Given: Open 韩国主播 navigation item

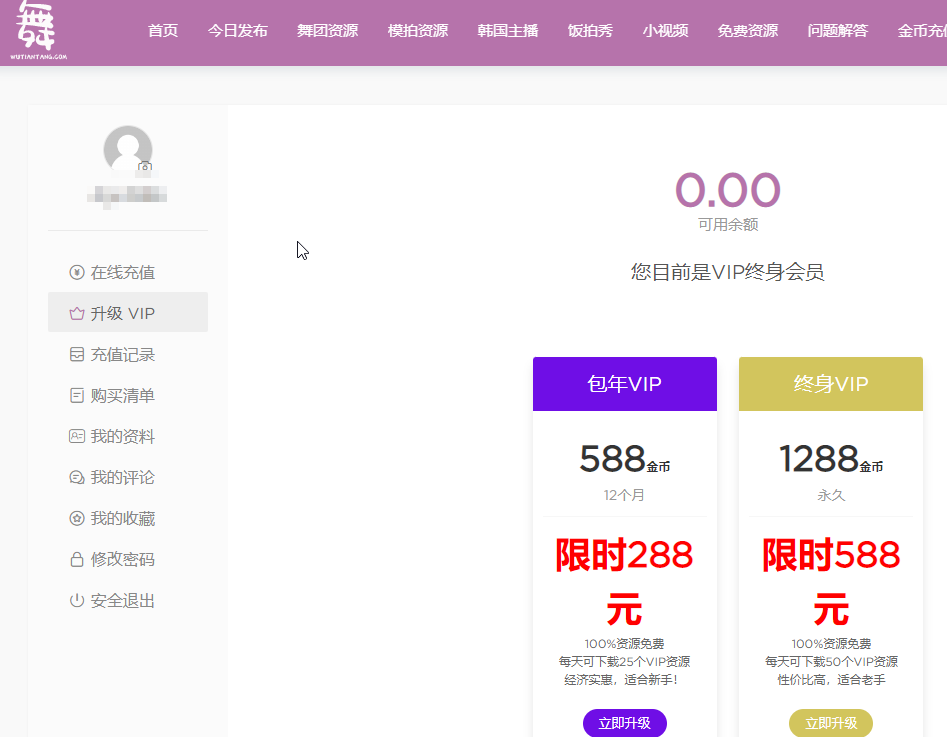Looking at the screenshot, I should tap(508, 31).
